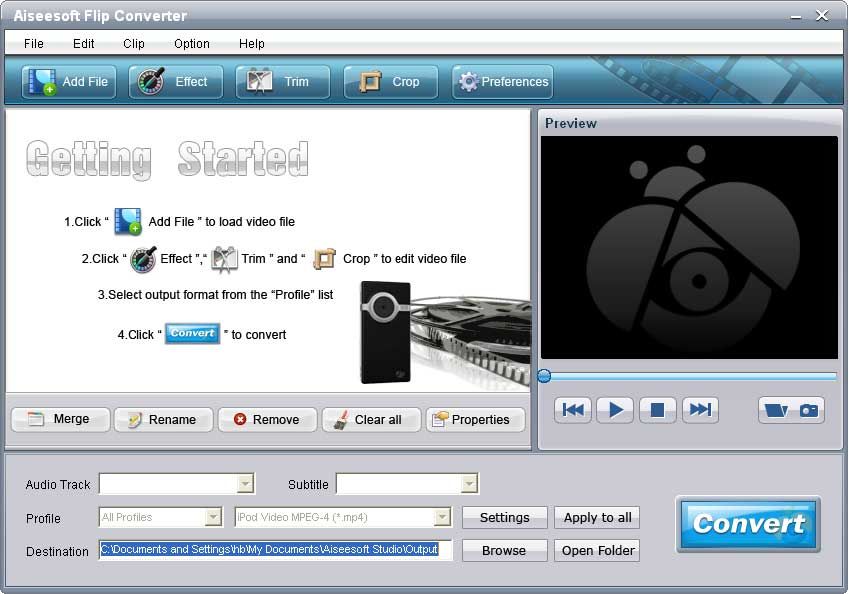Open the snapshot folder icon

point(776,410)
